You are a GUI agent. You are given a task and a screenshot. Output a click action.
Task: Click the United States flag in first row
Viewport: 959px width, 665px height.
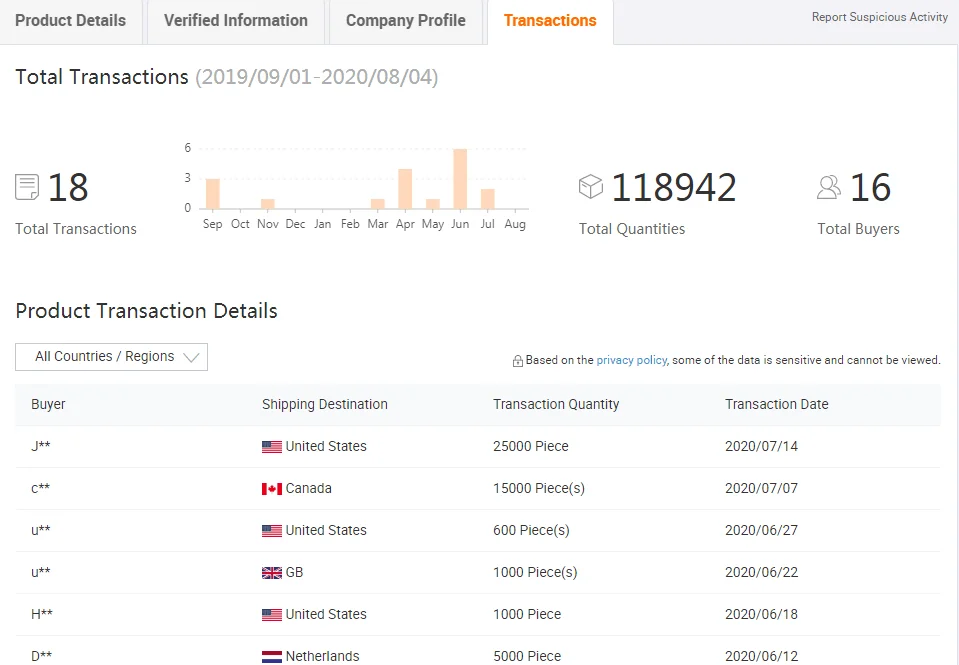pos(271,447)
